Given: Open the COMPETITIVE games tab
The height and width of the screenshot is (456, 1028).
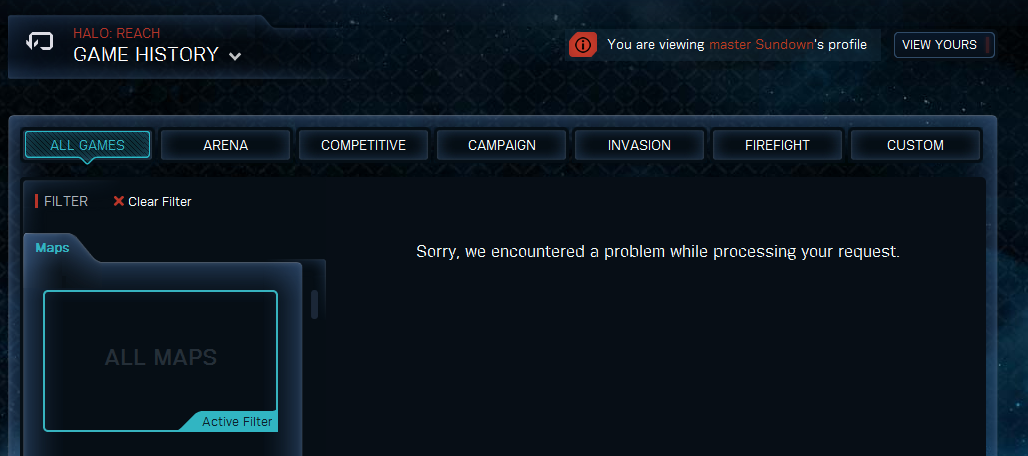Looking at the screenshot, I should click(363, 145).
